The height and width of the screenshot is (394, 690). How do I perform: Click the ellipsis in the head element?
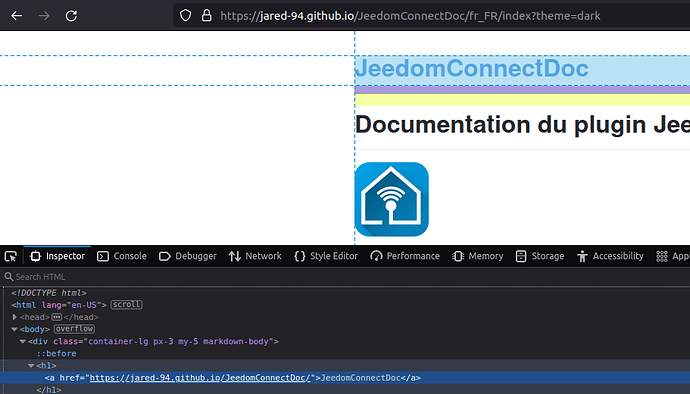pos(57,317)
